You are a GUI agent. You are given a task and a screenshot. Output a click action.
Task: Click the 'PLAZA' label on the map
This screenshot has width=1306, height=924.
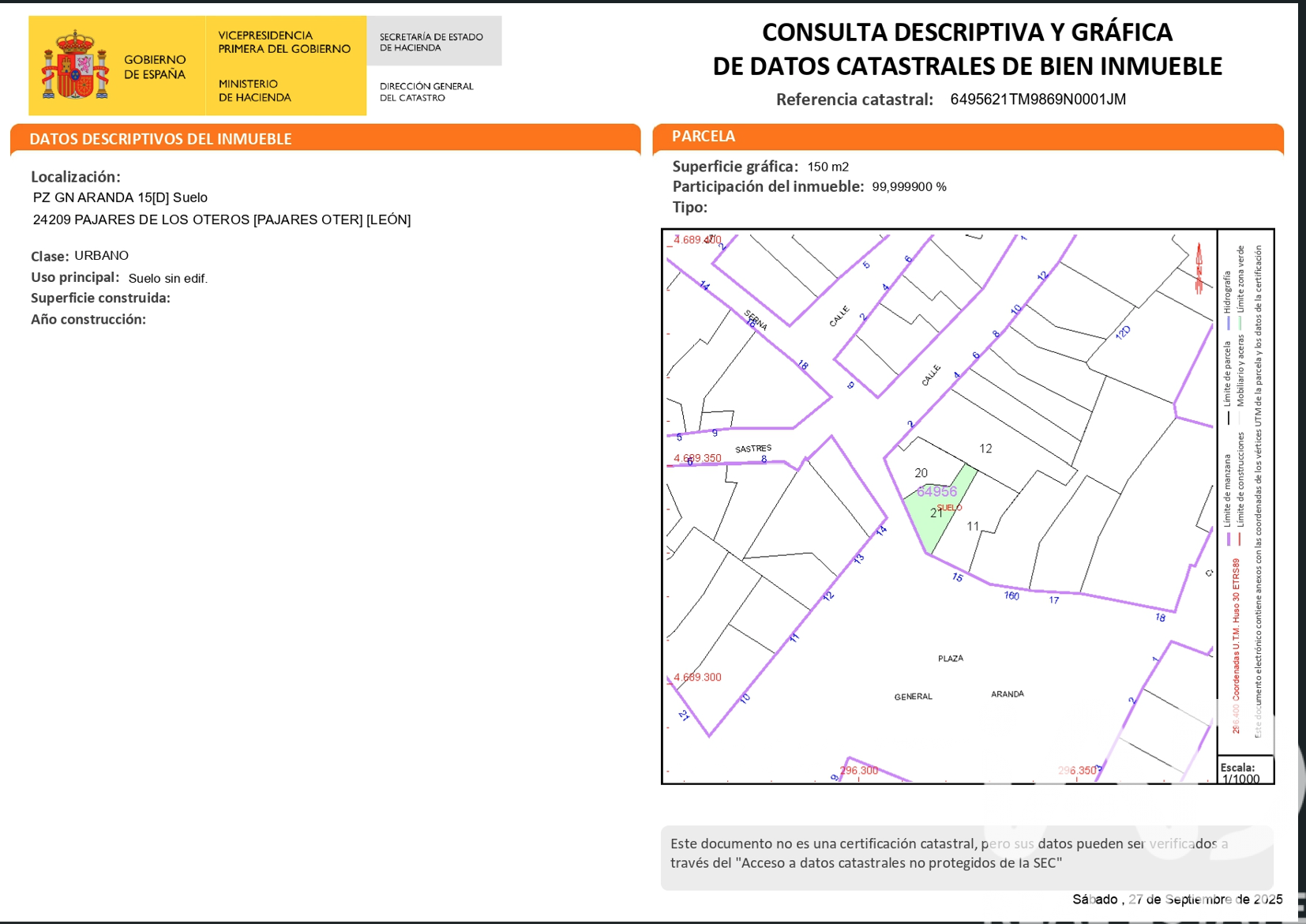click(x=951, y=658)
